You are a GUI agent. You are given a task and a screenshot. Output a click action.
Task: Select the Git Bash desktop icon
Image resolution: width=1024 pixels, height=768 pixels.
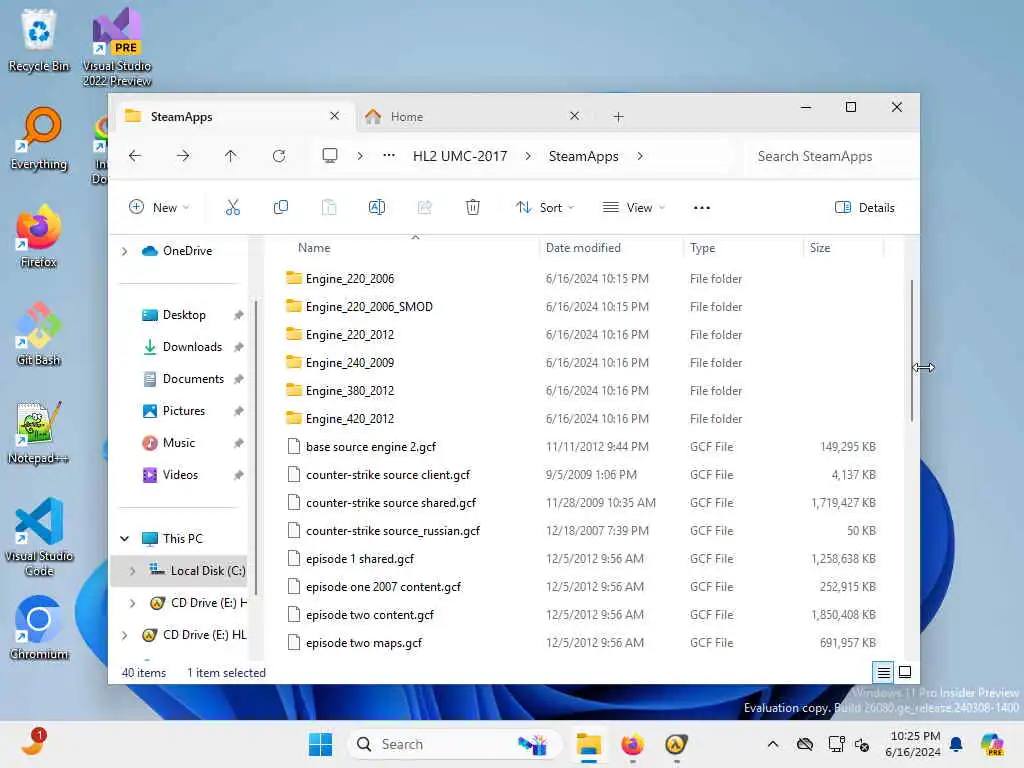(x=39, y=335)
